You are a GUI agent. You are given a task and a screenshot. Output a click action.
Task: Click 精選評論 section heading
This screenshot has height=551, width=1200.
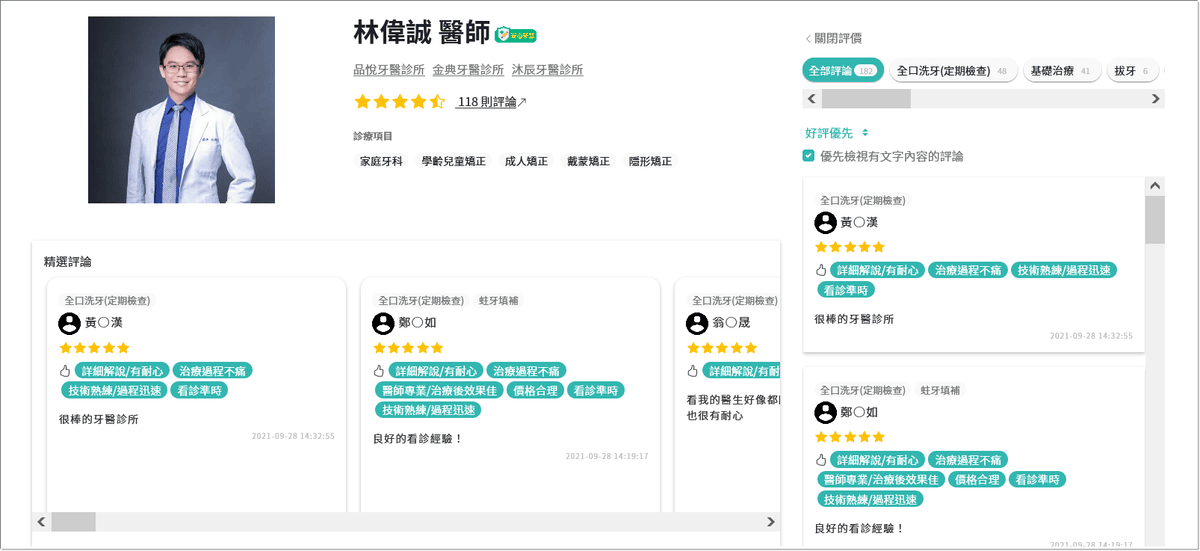click(68, 262)
